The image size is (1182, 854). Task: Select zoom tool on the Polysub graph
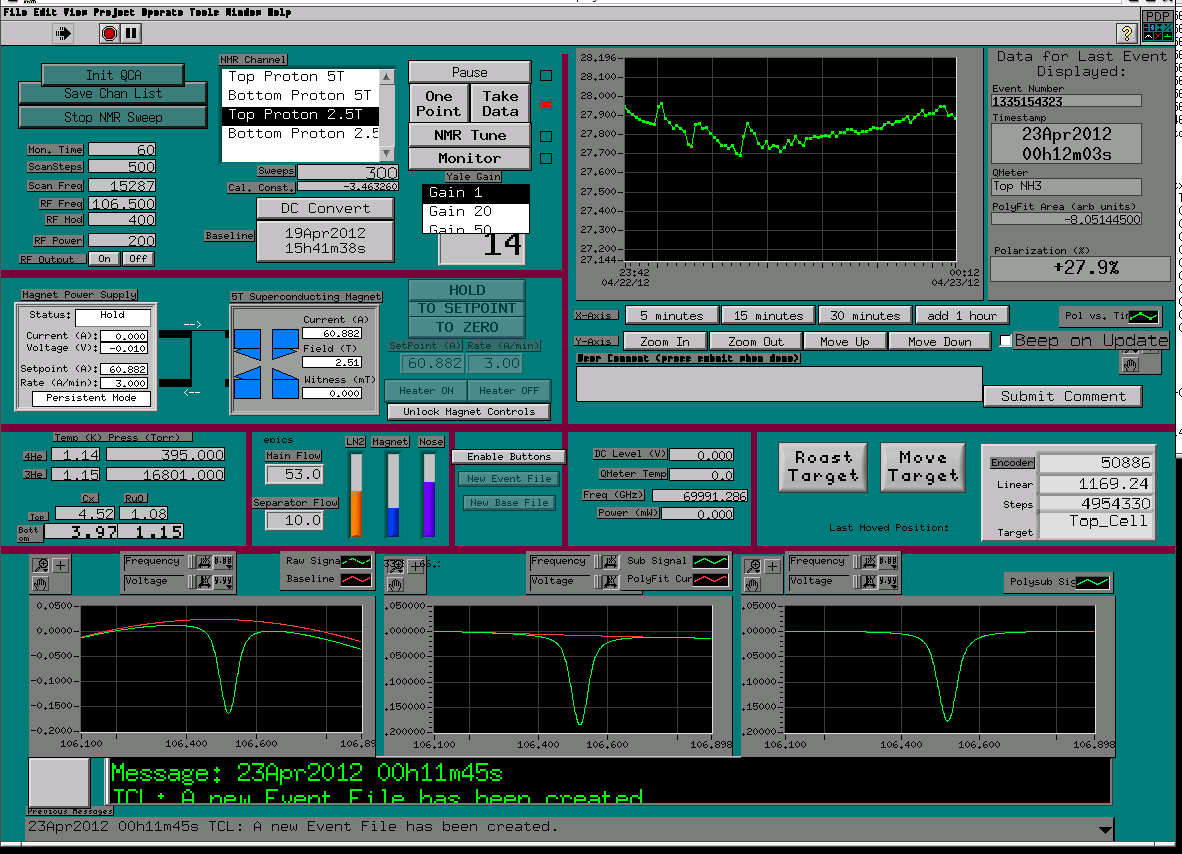[x=752, y=566]
